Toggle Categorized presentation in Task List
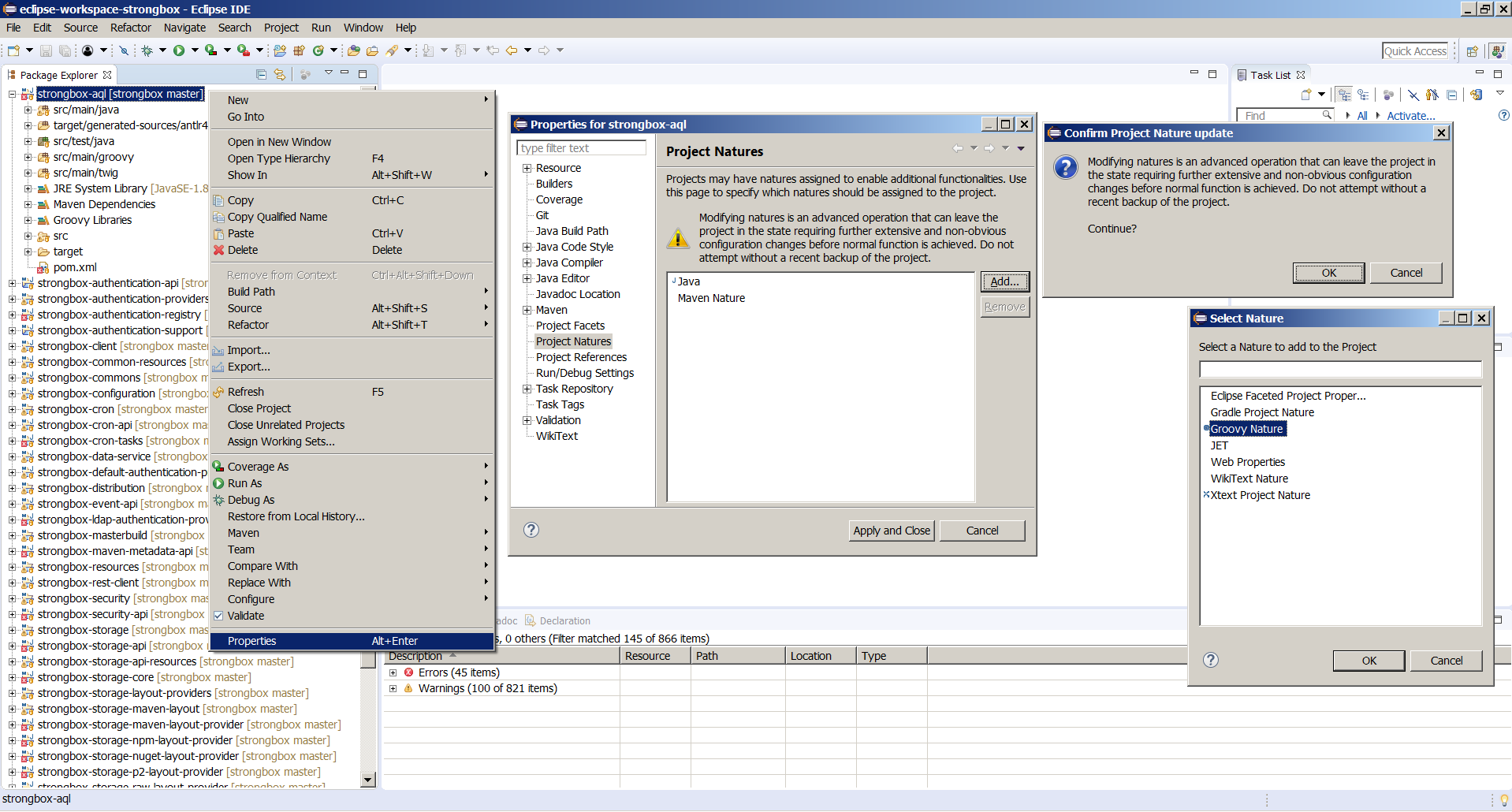The image size is (1512, 812). [x=1344, y=95]
